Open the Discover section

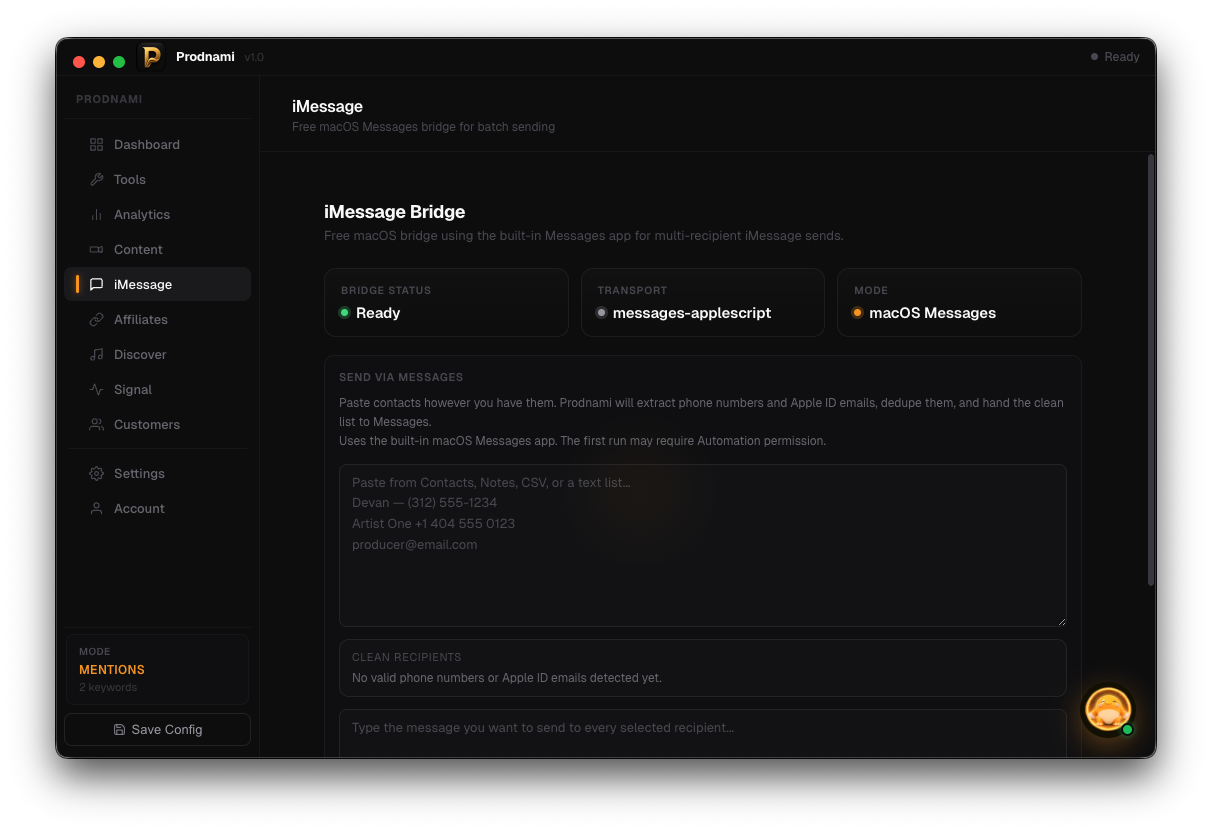(x=157, y=355)
